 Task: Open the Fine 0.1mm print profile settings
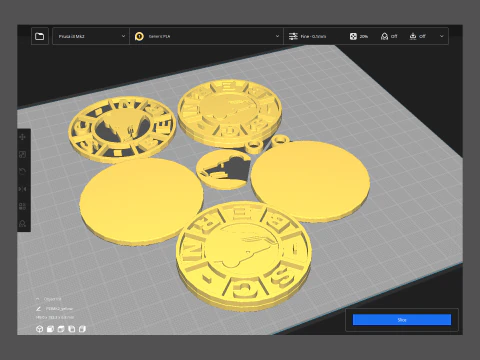coord(307,36)
